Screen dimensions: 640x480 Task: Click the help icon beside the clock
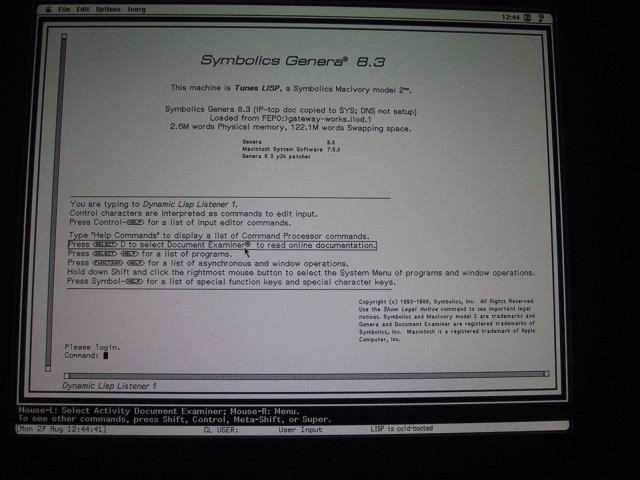click(x=527, y=17)
